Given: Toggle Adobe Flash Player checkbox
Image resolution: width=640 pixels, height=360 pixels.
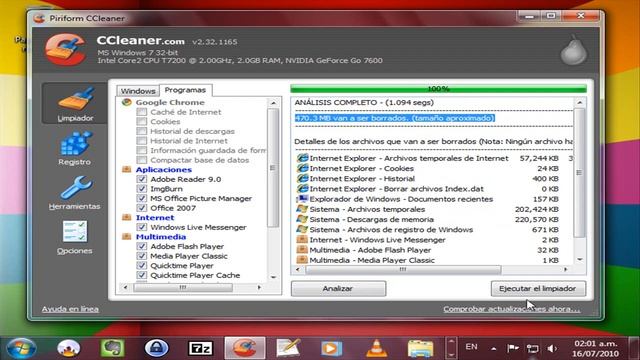Looking at the screenshot, I should click(x=142, y=246).
